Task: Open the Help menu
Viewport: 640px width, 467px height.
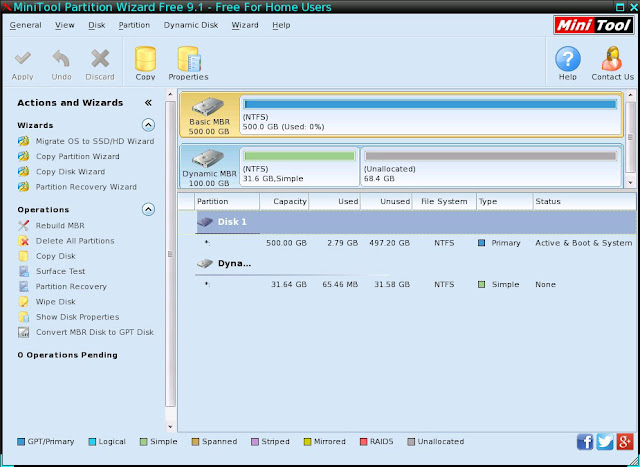Action: tap(281, 25)
